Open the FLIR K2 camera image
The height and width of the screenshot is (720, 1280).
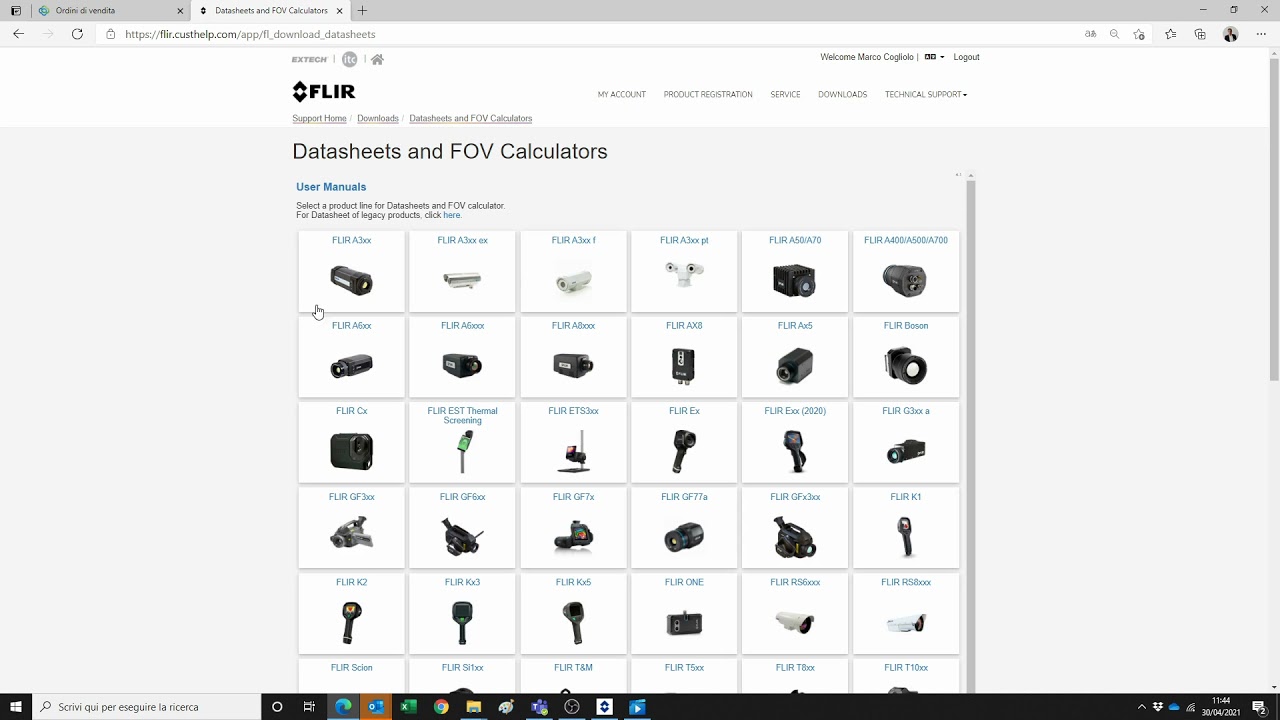point(351,623)
